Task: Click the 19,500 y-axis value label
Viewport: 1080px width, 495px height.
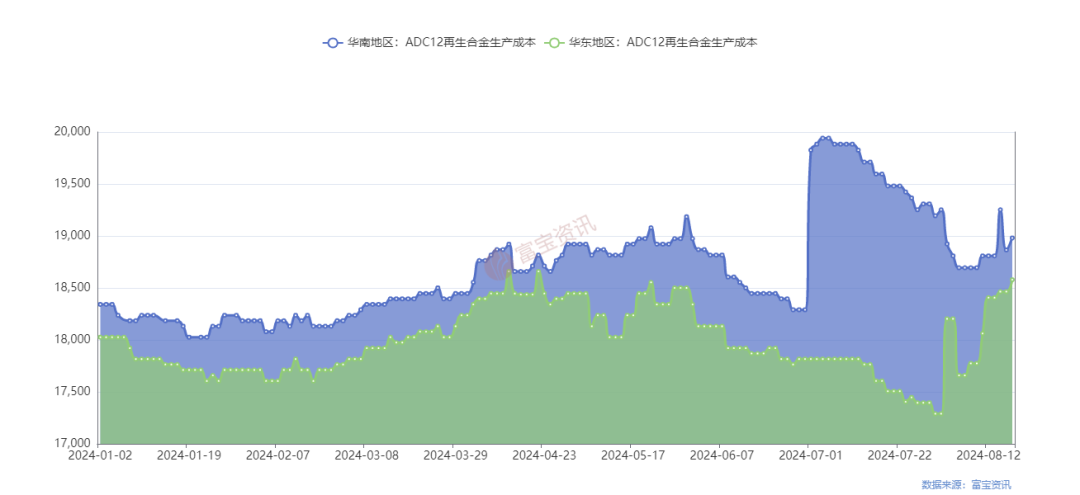Action: [72, 184]
